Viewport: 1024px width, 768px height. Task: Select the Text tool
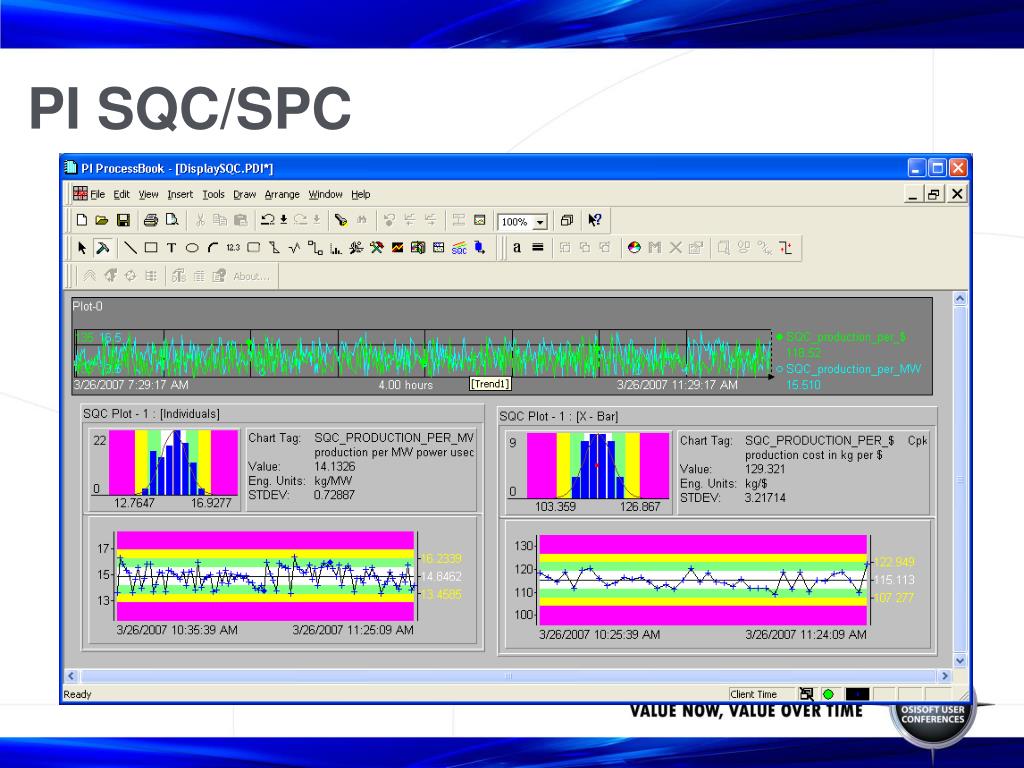click(171, 248)
